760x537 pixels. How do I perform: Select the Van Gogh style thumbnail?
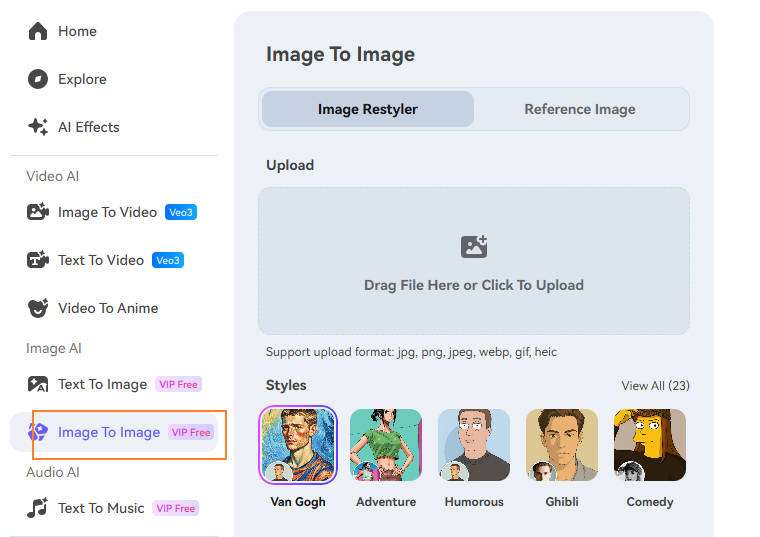tap(298, 445)
